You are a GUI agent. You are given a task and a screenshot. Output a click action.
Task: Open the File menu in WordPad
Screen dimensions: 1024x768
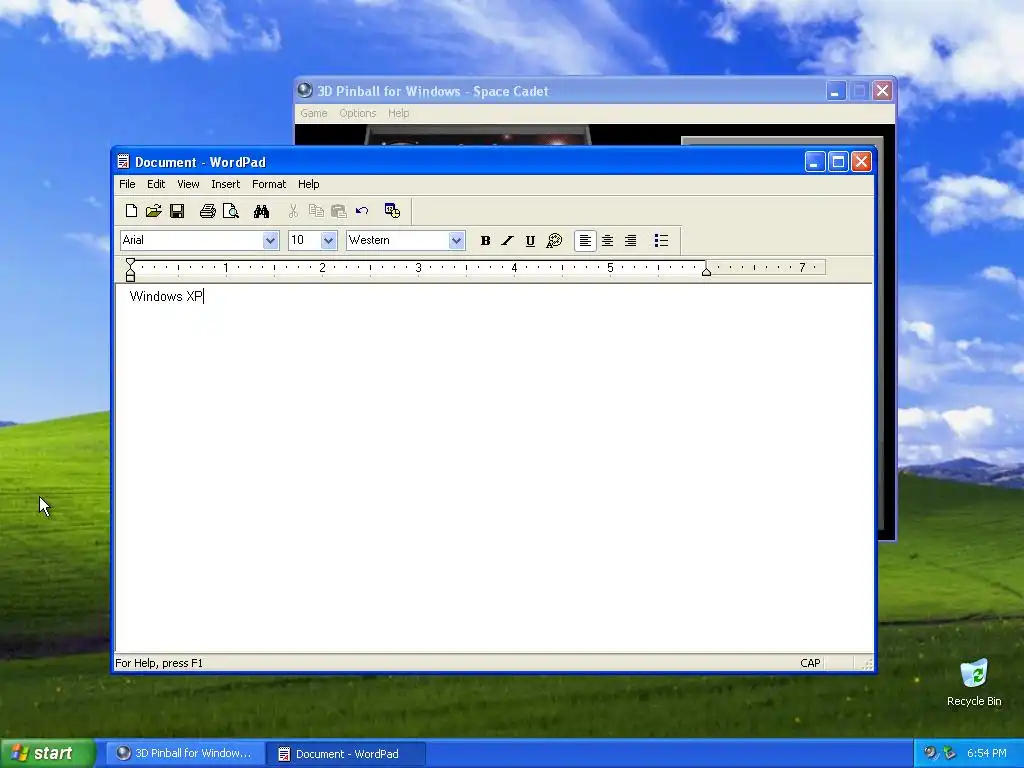pyautogui.click(x=127, y=184)
